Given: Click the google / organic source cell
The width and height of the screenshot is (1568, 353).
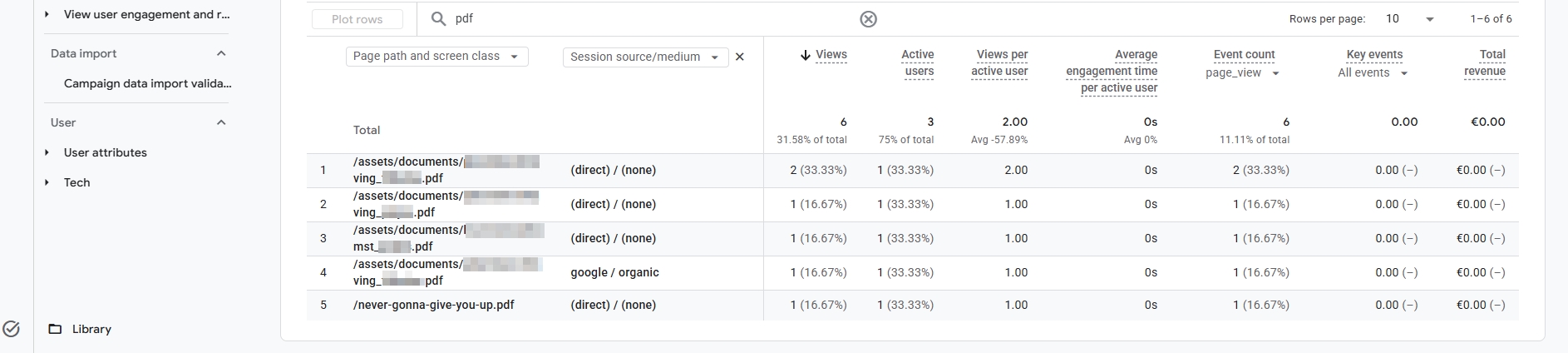Looking at the screenshot, I should tap(614, 272).
